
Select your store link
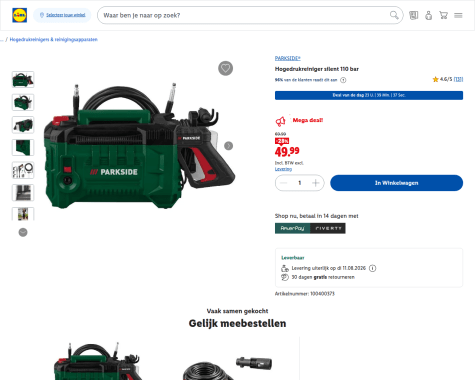pyautogui.click(x=66, y=15)
